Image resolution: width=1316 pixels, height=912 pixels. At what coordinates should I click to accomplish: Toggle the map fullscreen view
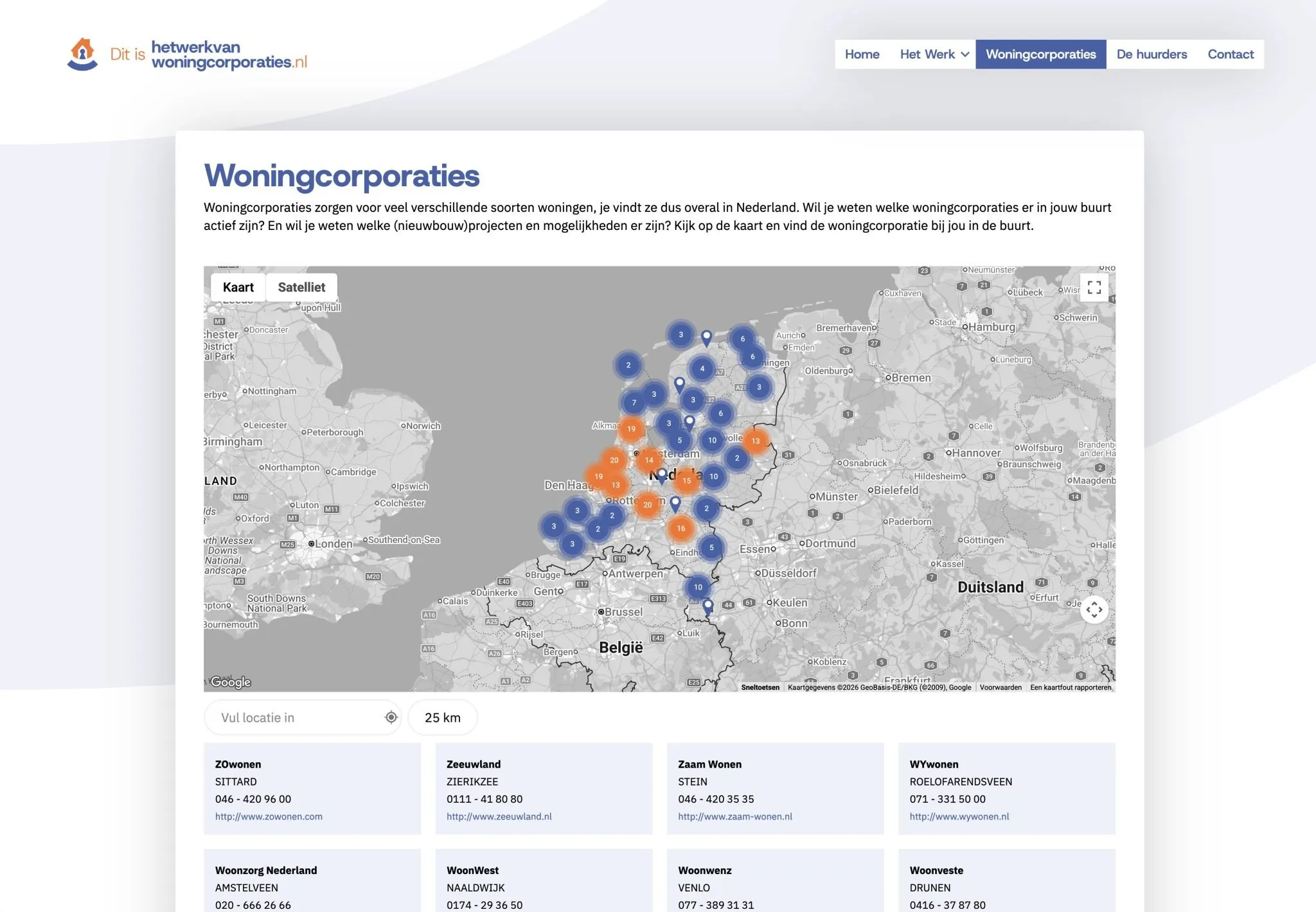pyautogui.click(x=1094, y=287)
